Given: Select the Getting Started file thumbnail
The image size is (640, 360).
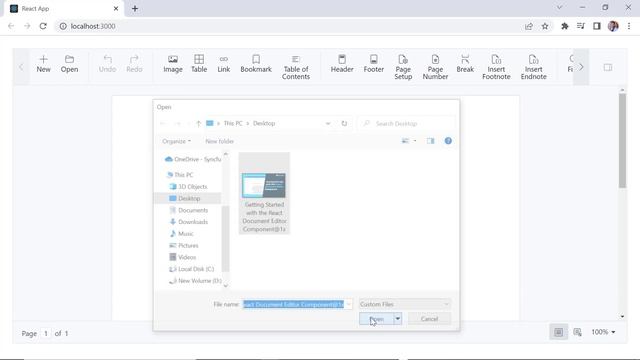Looking at the screenshot, I should pyautogui.click(x=264, y=193).
